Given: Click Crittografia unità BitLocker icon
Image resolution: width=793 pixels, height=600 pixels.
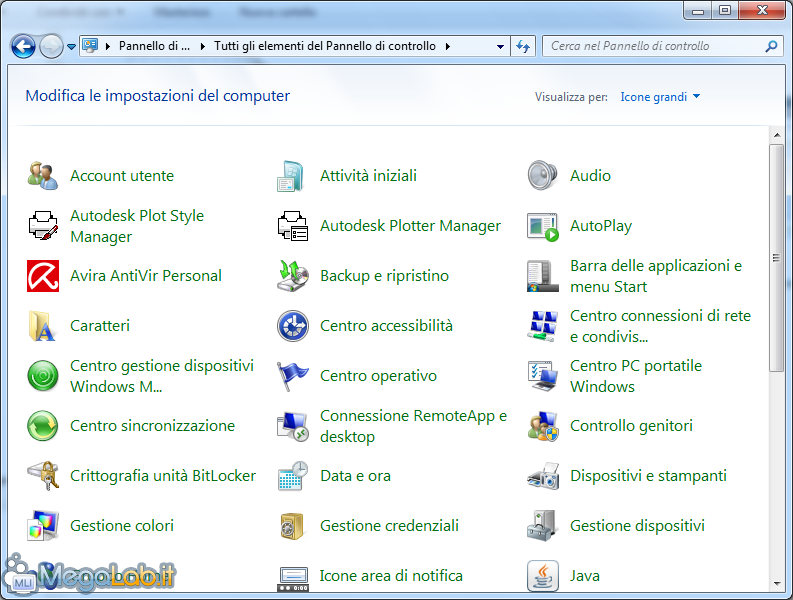Looking at the screenshot, I should [x=42, y=476].
